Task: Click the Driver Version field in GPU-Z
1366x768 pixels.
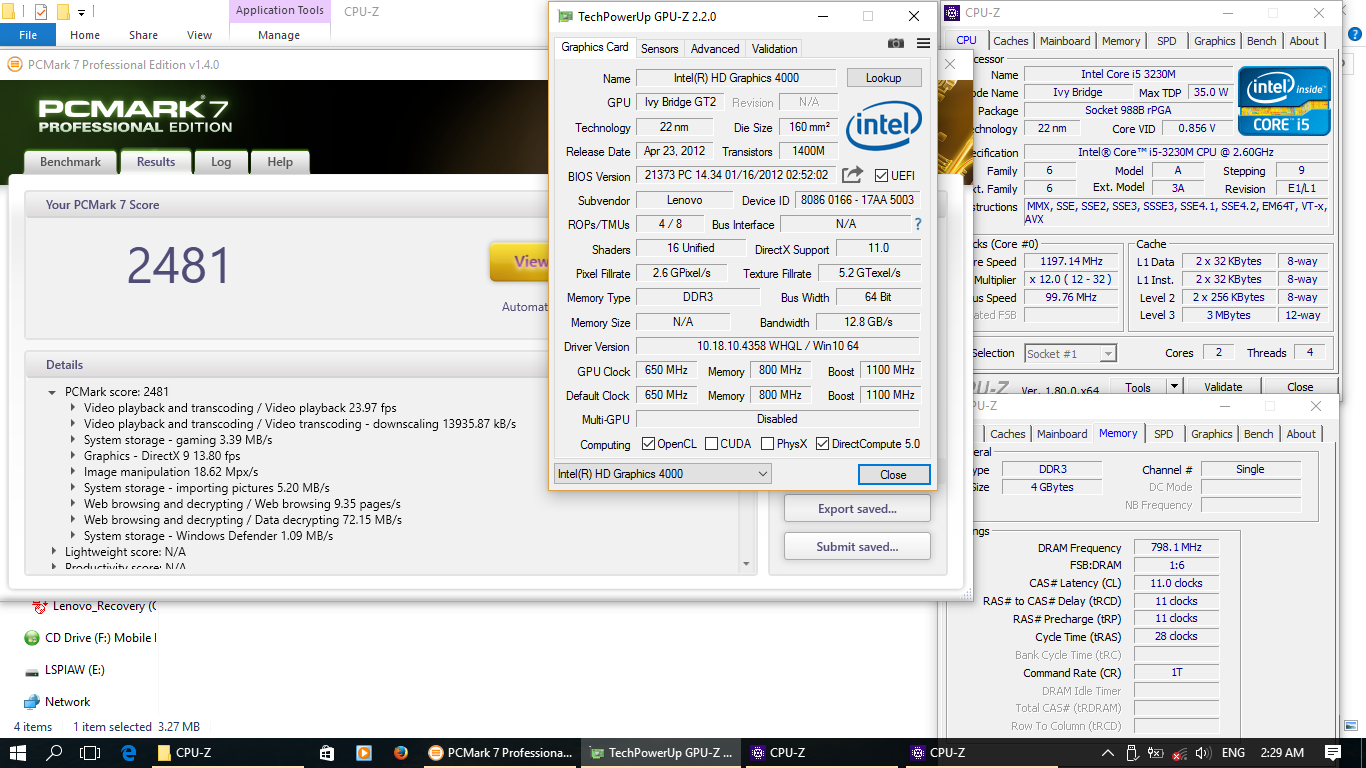Action: click(x=777, y=347)
